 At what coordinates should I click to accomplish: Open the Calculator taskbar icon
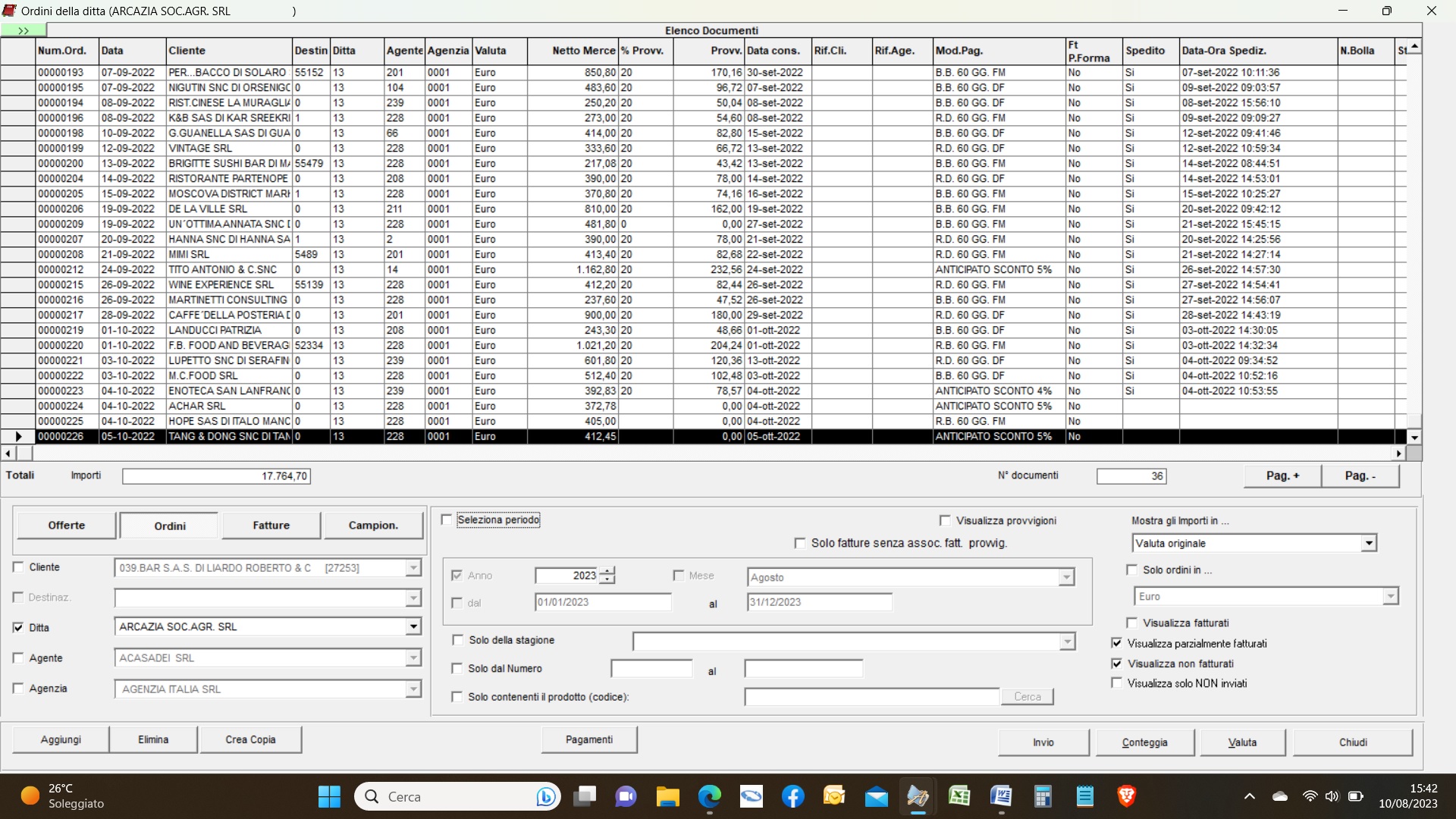(1043, 796)
